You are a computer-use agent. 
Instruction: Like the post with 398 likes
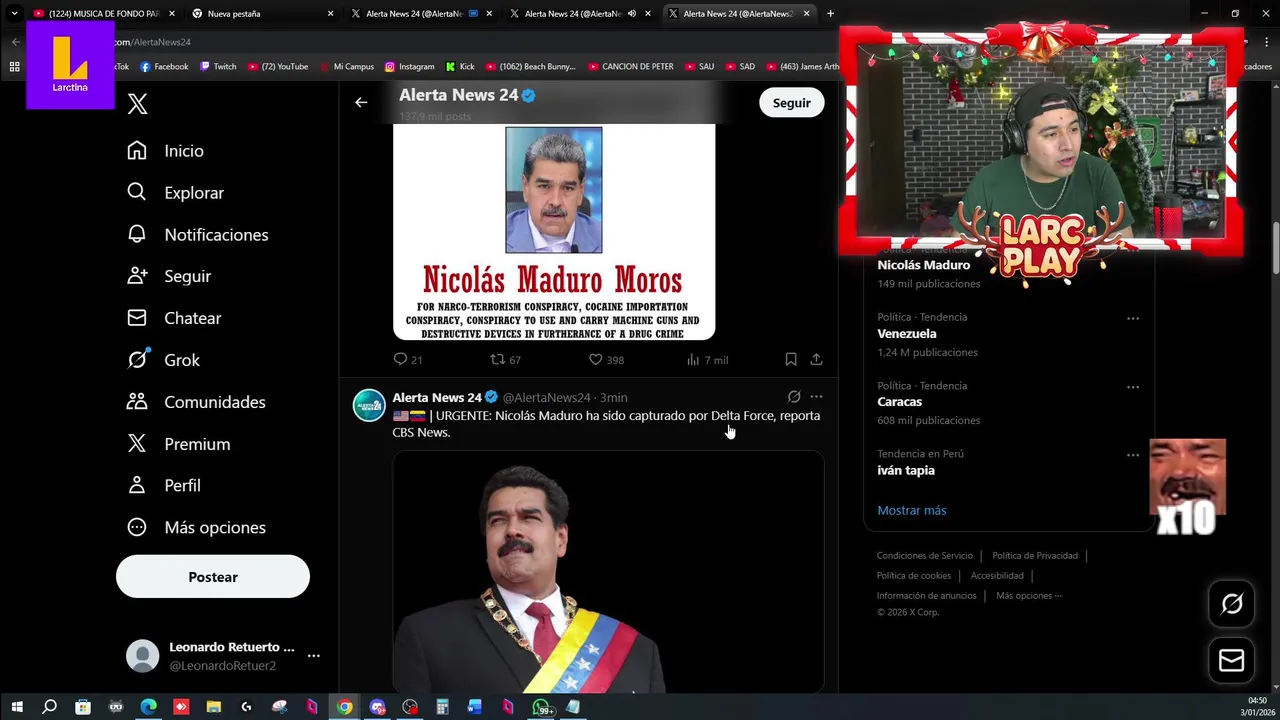[595, 359]
